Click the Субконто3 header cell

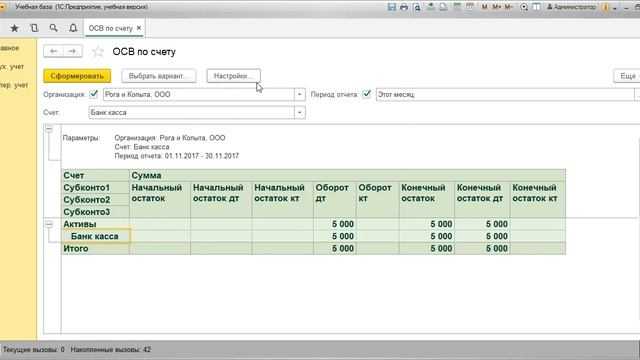(96, 212)
